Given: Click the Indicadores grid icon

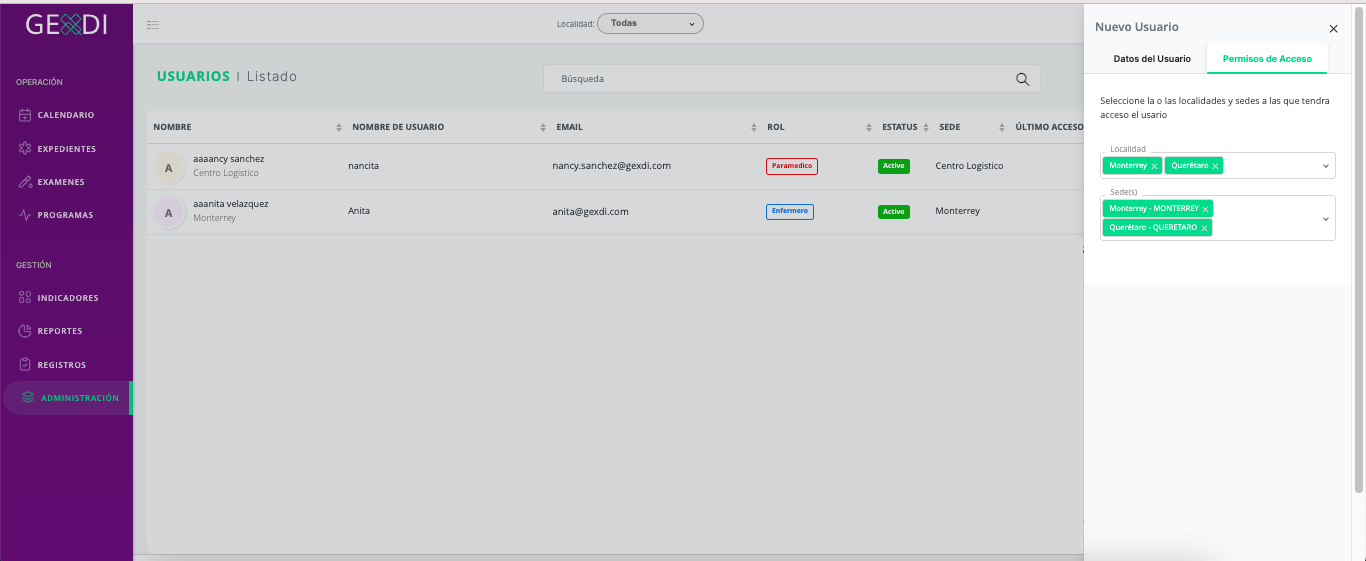Looking at the screenshot, I should click(x=25, y=298).
